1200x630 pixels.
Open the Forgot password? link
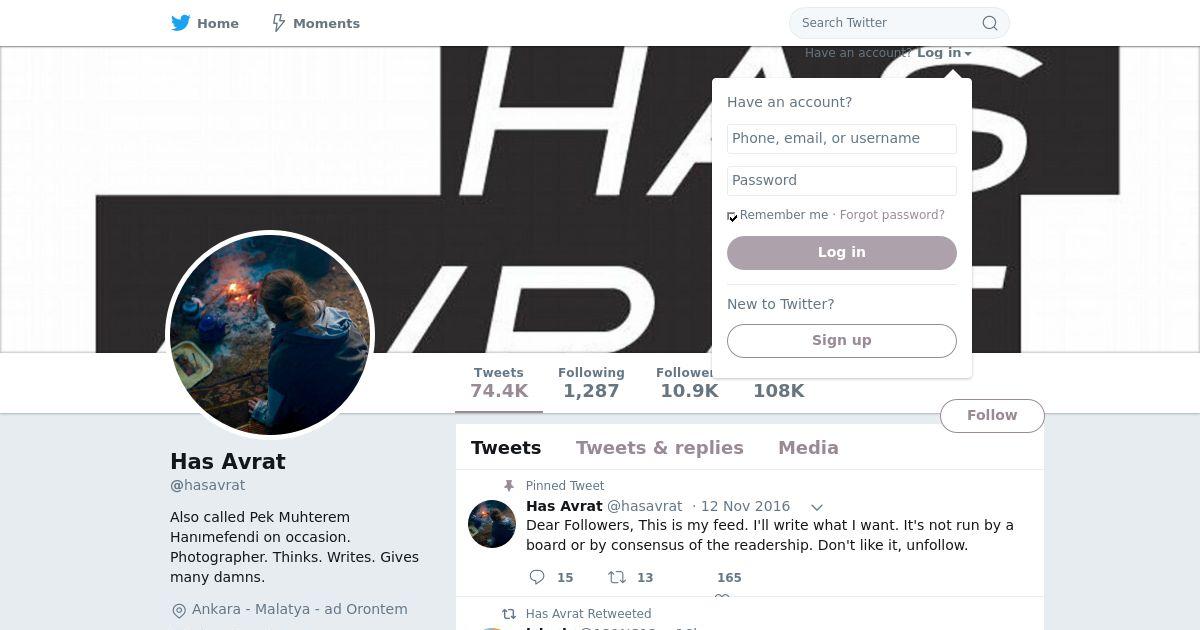point(892,215)
